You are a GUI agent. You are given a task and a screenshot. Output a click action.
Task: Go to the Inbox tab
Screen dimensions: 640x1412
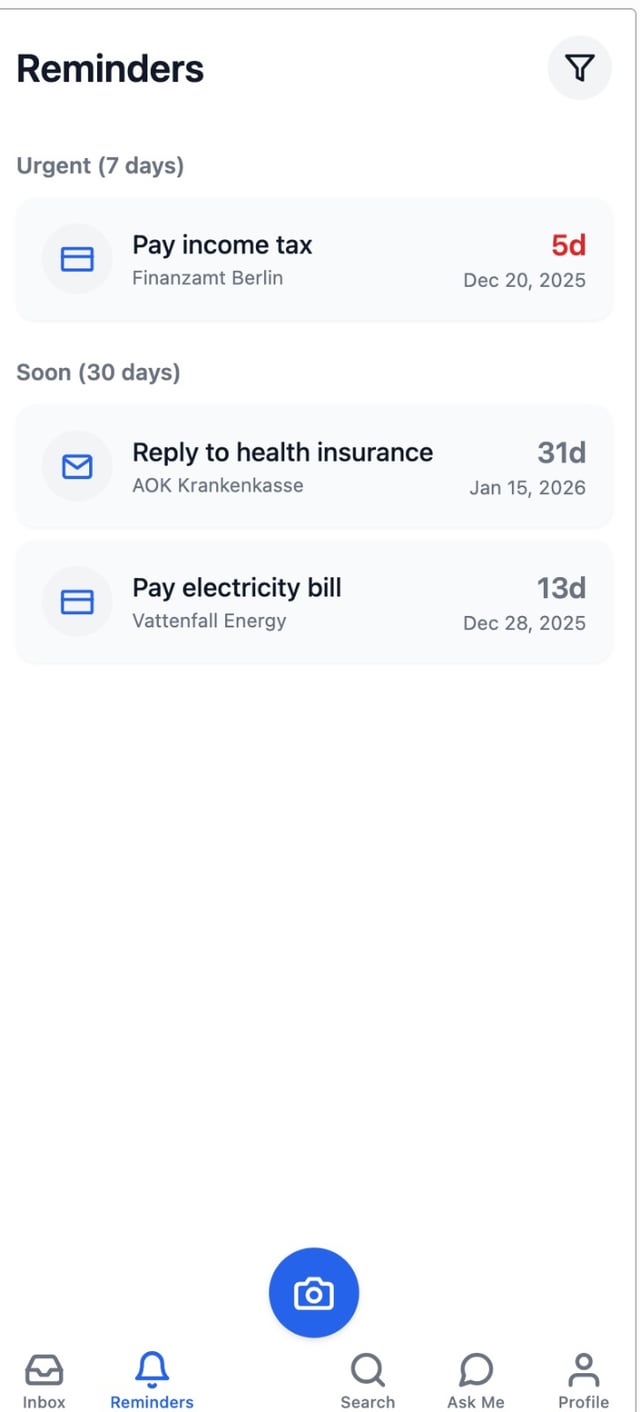pos(44,1381)
